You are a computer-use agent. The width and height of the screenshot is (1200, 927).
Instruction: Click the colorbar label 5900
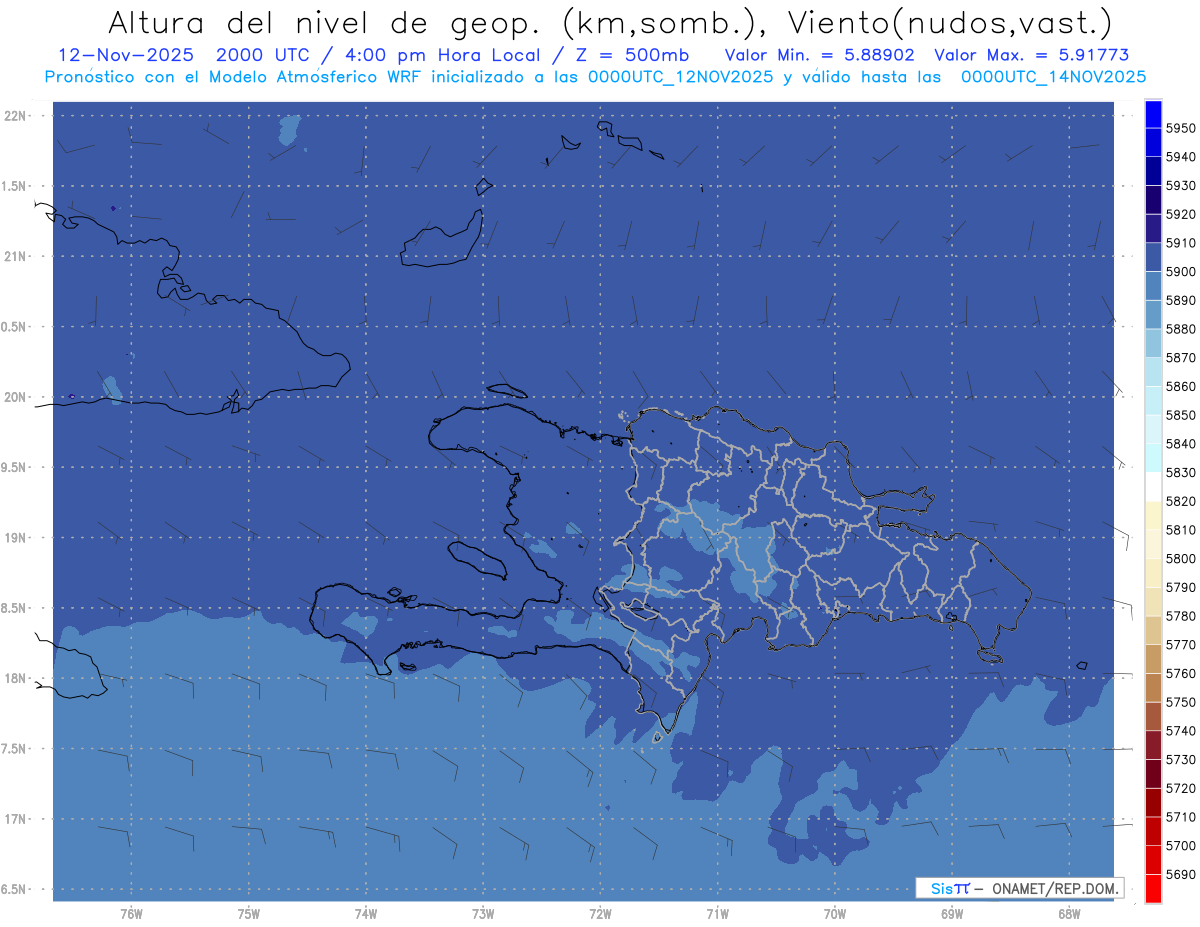pos(1180,271)
